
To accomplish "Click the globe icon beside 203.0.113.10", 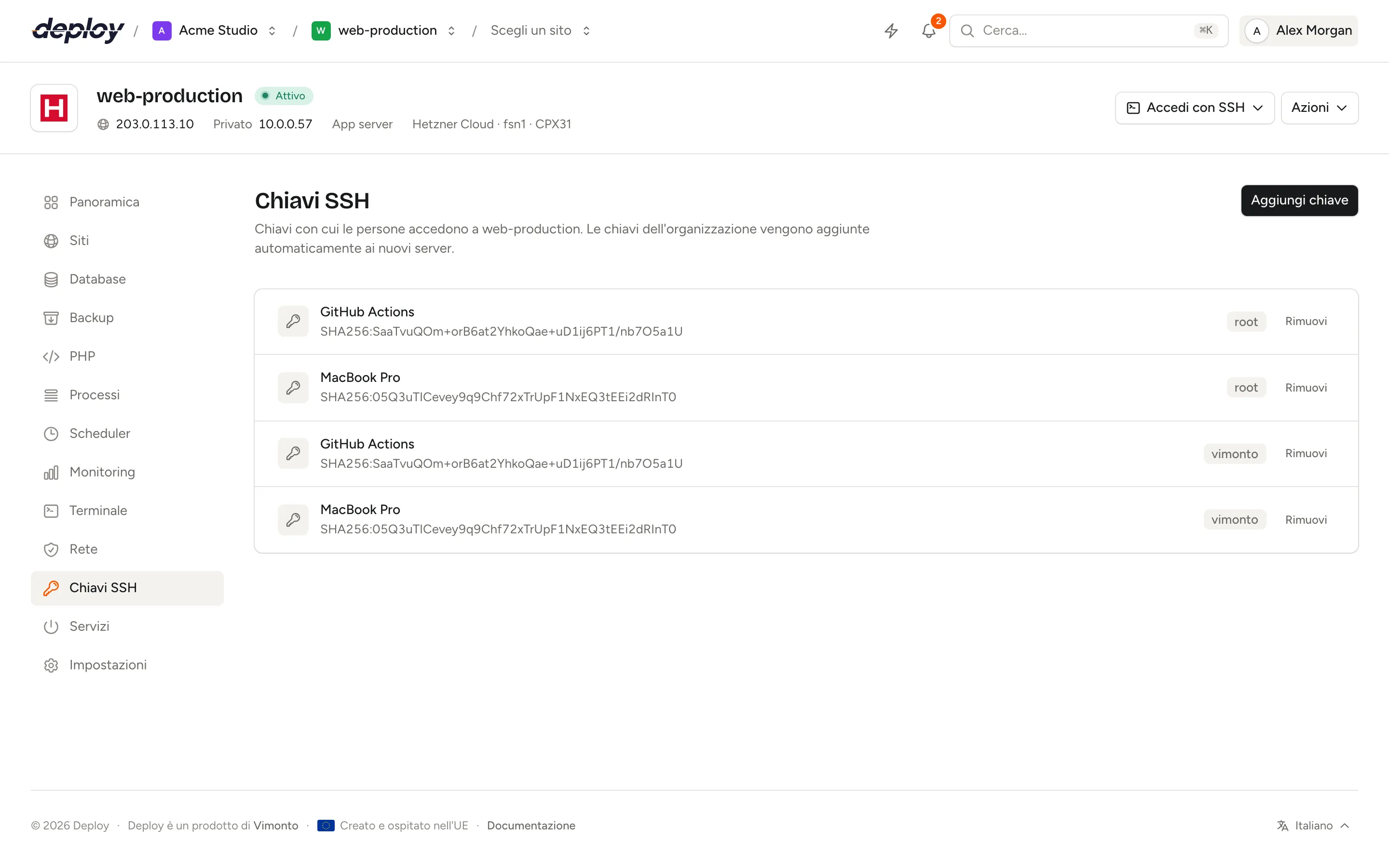I will tap(103, 124).
